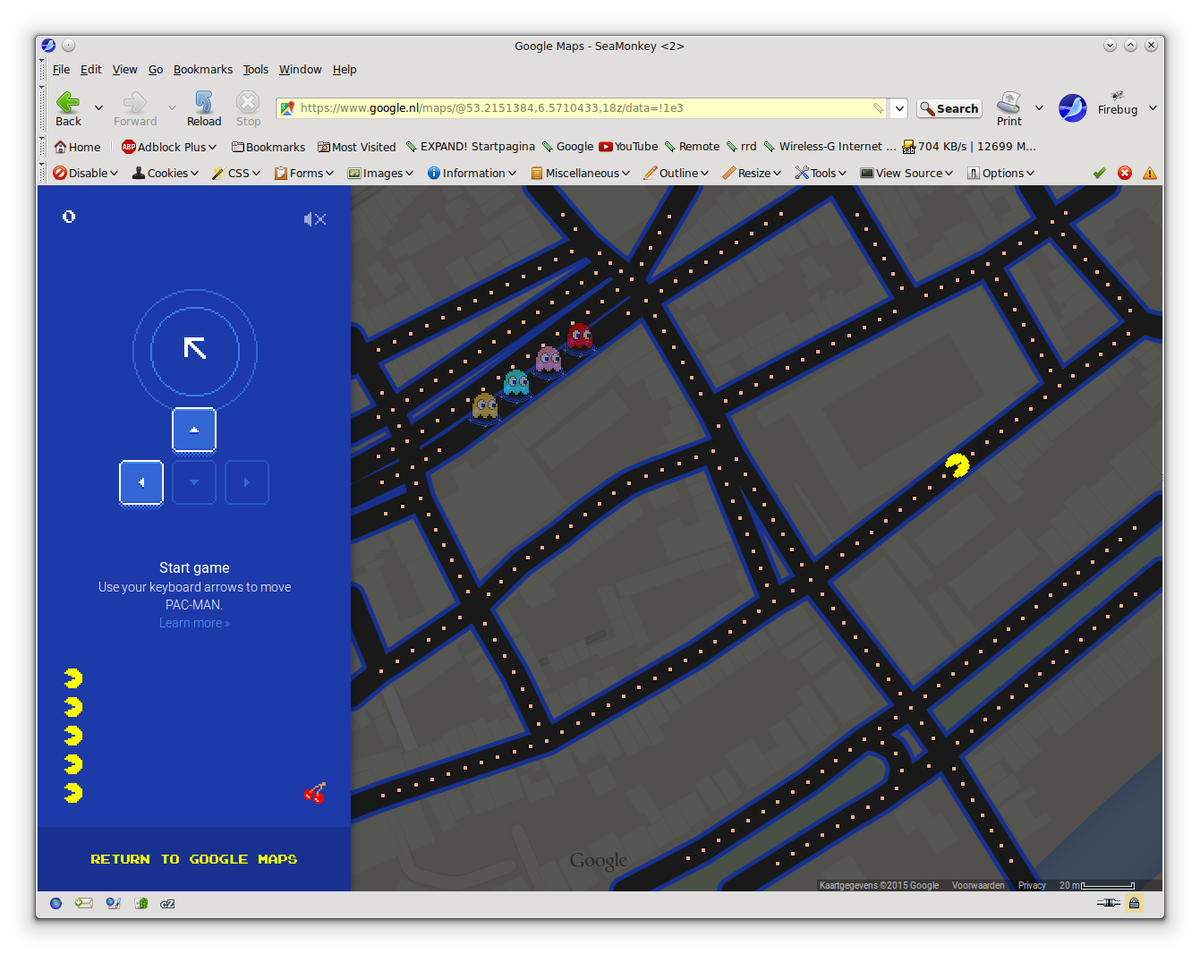
Task: Open the File menu
Action: pyautogui.click(x=61, y=70)
